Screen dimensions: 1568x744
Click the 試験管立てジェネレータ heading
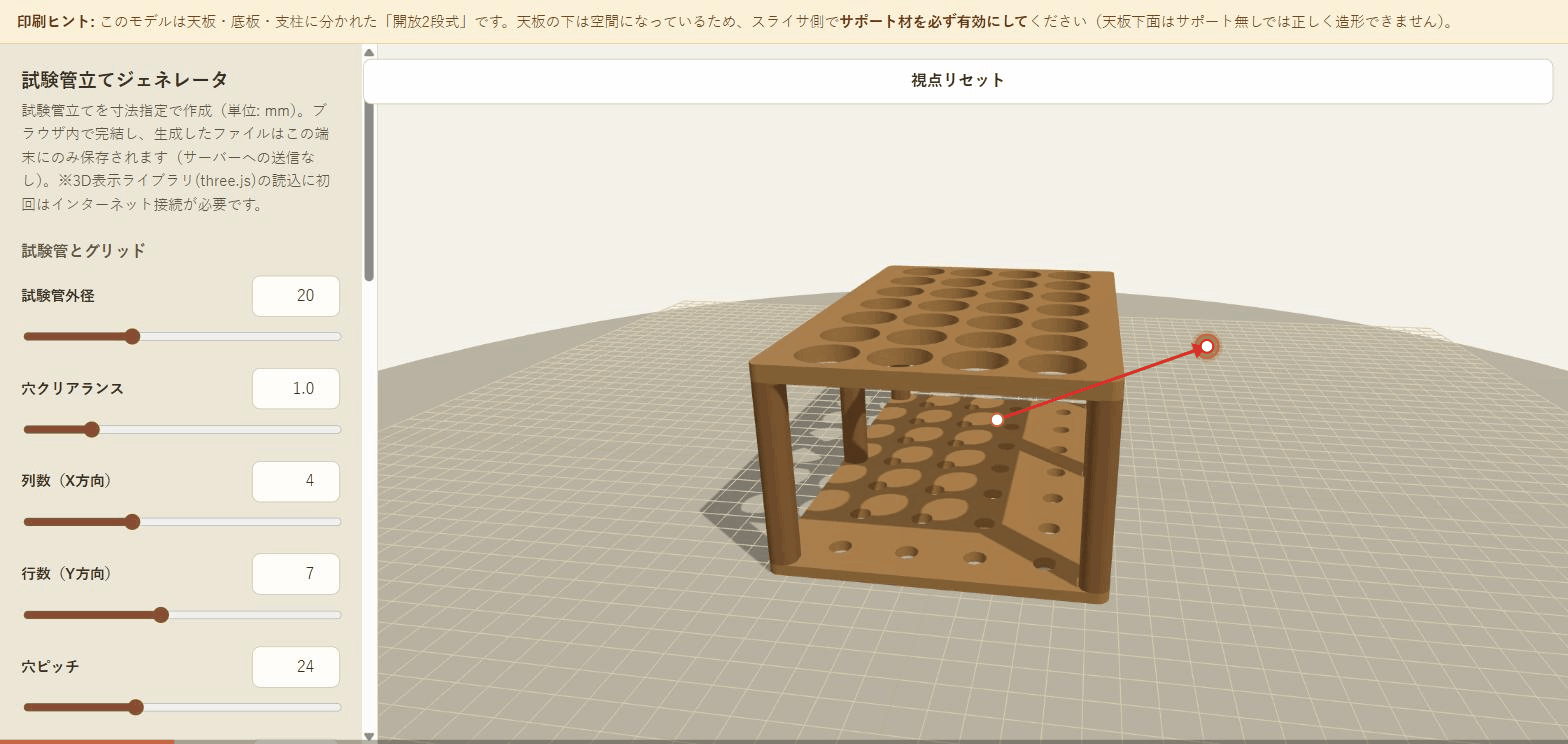coord(125,80)
